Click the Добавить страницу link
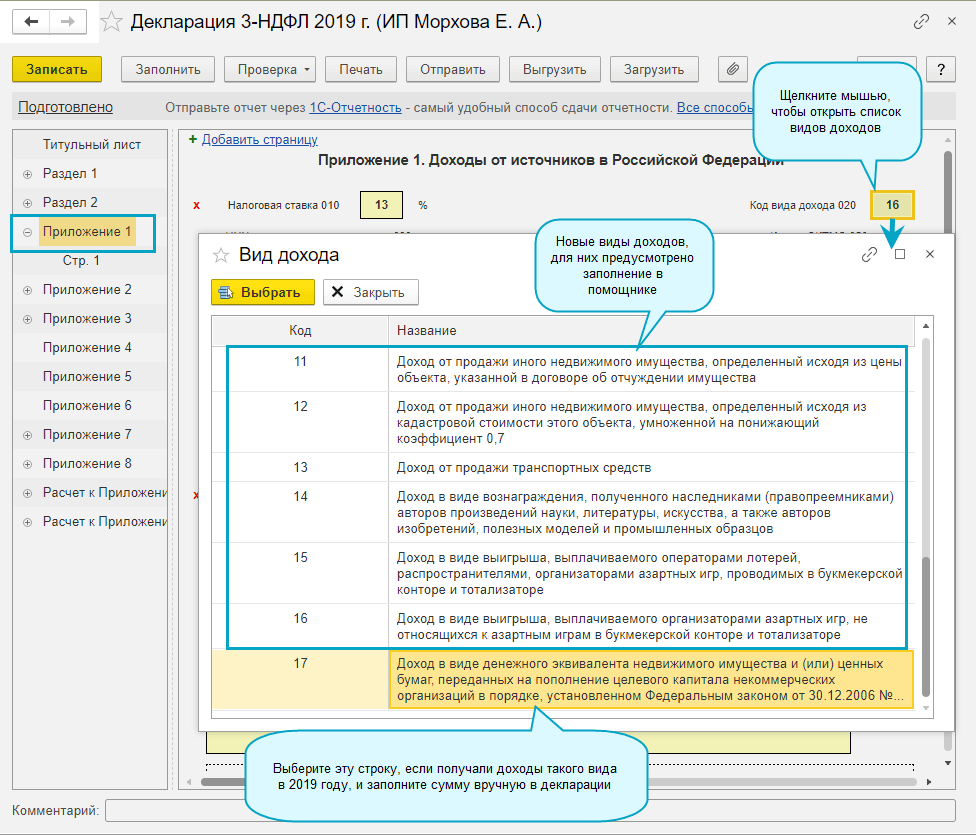 tap(260, 139)
